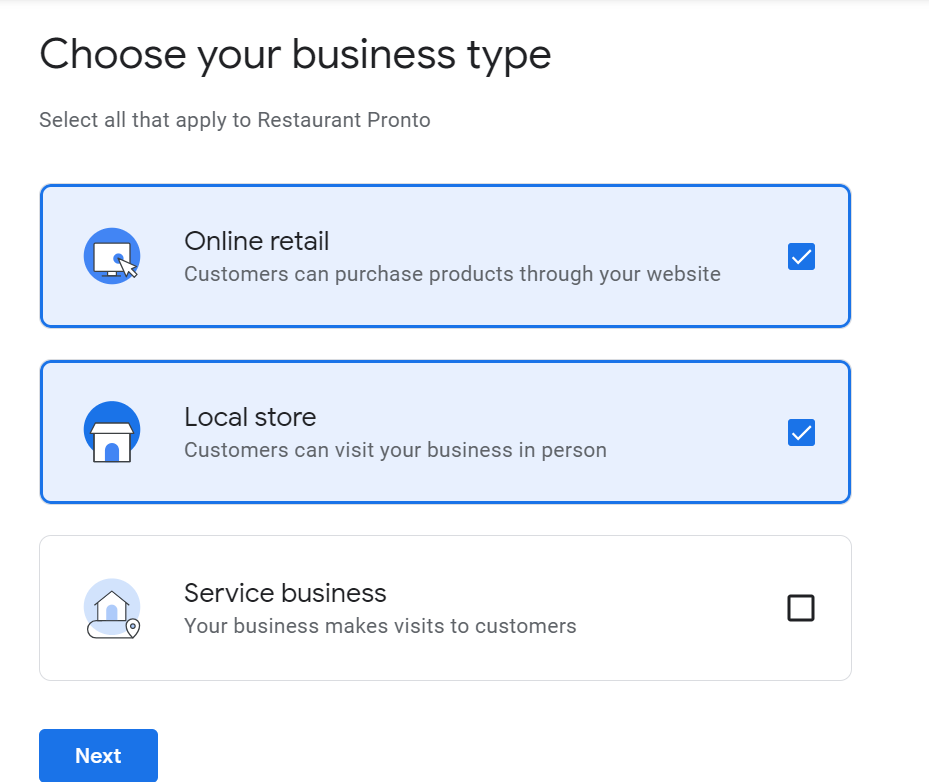929x782 pixels.
Task: Enable the Service business checkbox
Action: (x=800, y=607)
